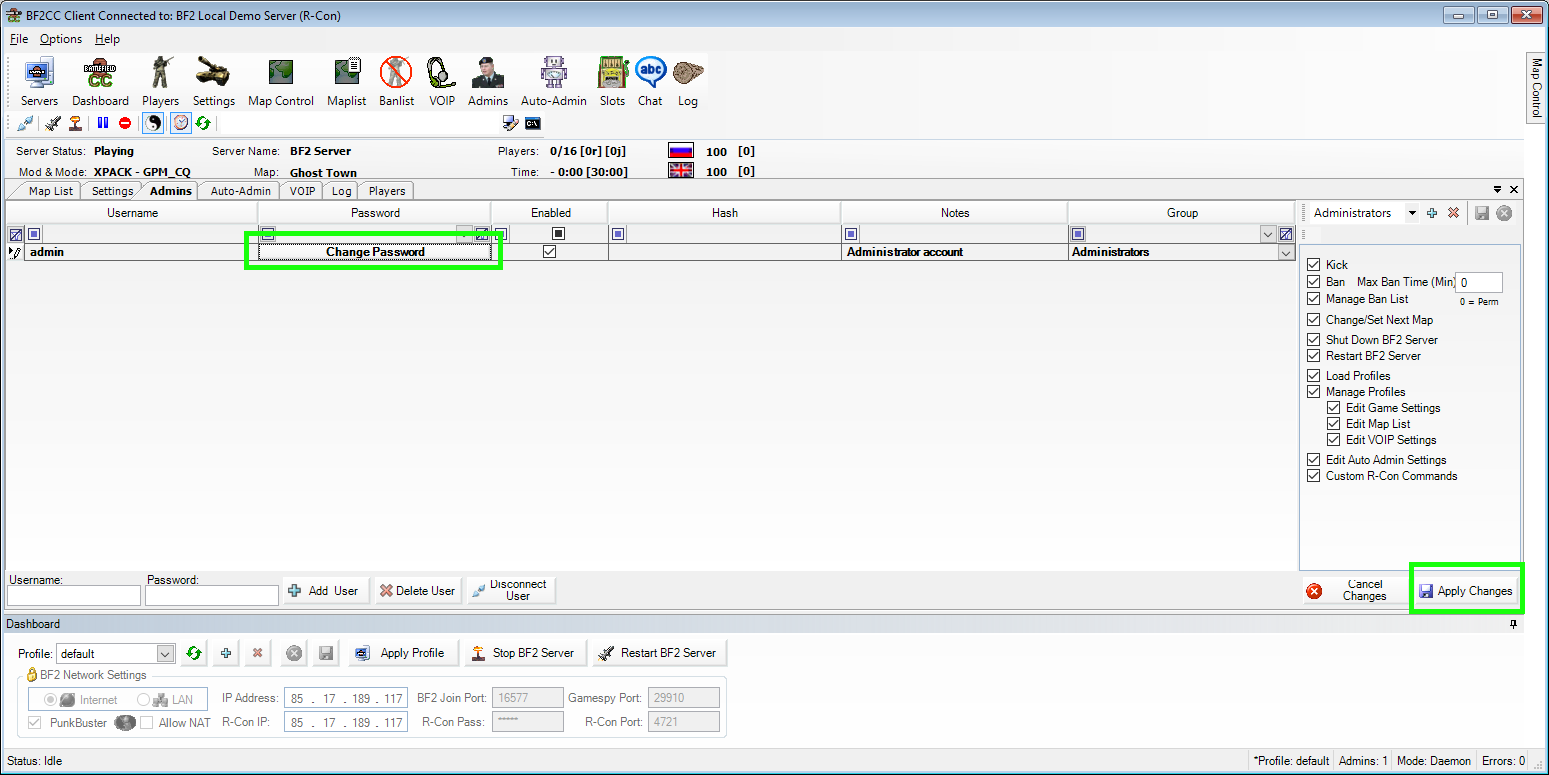Viewport: 1549px width, 775px height.
Task: Refresh the dashboard profile list
Action: tap(194, 653)
